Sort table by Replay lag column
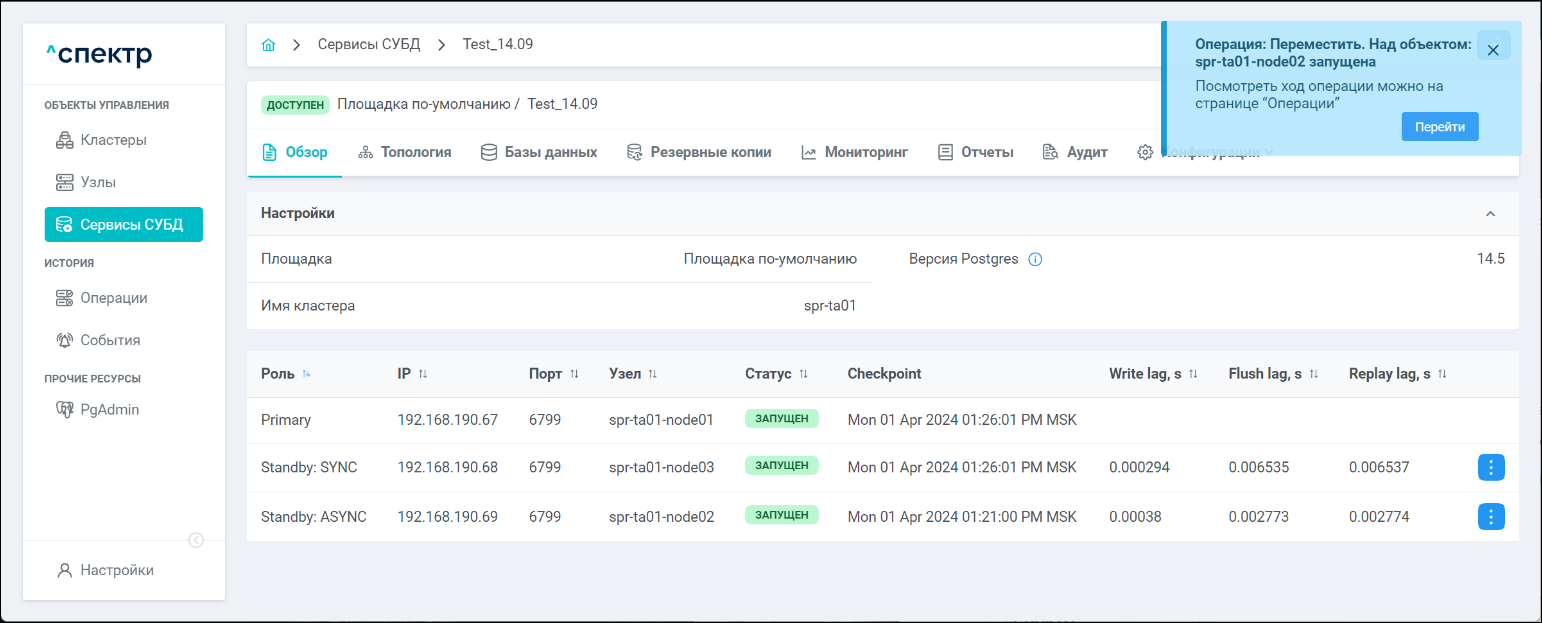This screenshot has height=623, width=1542. (1442, 374)
